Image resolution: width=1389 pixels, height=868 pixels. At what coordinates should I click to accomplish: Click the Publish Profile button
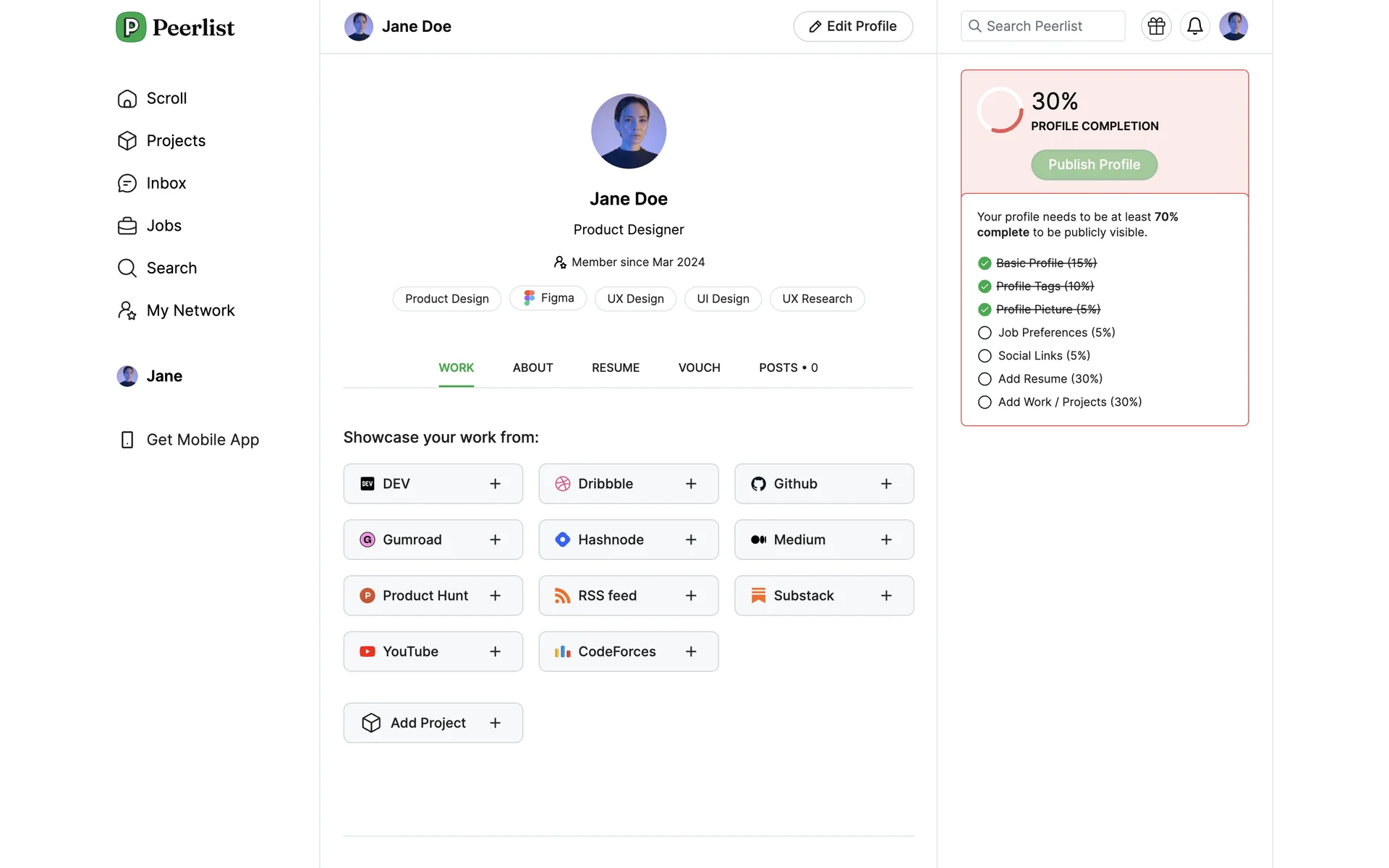(1093, 165)
